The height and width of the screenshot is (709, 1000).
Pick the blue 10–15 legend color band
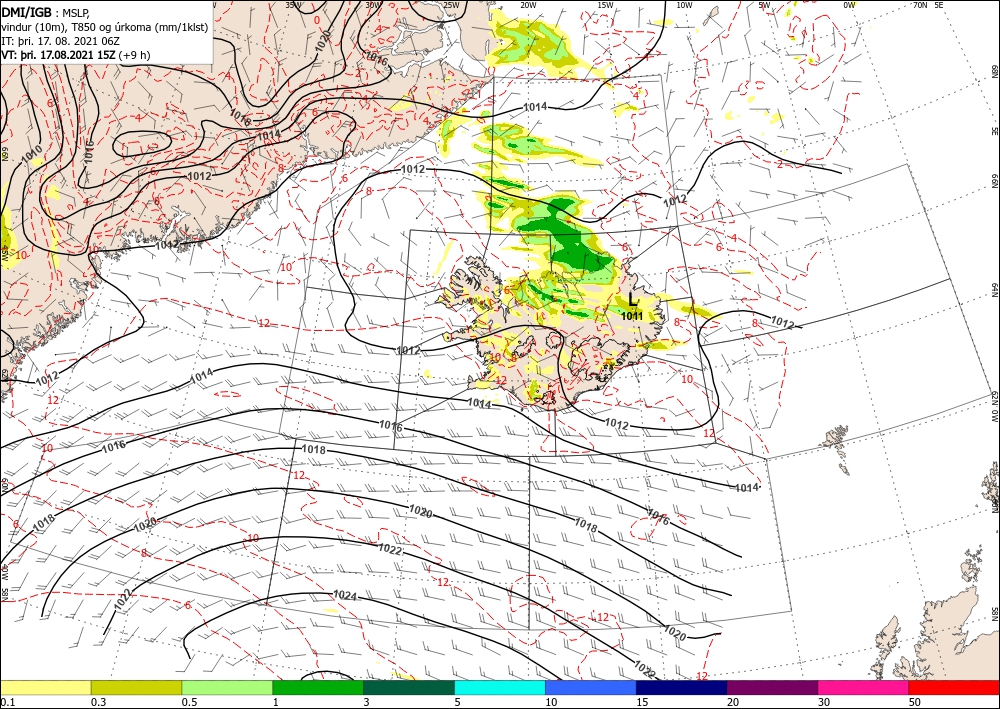591,687
